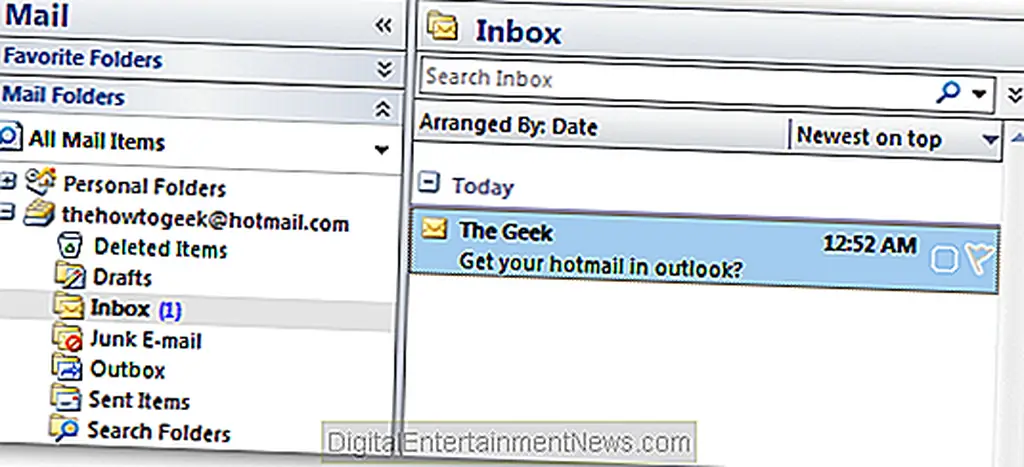Collapse the thehowtogeek@hotmail.com account tree
The width and height of the screenshot is (1024, 467).
pos(8,212)
